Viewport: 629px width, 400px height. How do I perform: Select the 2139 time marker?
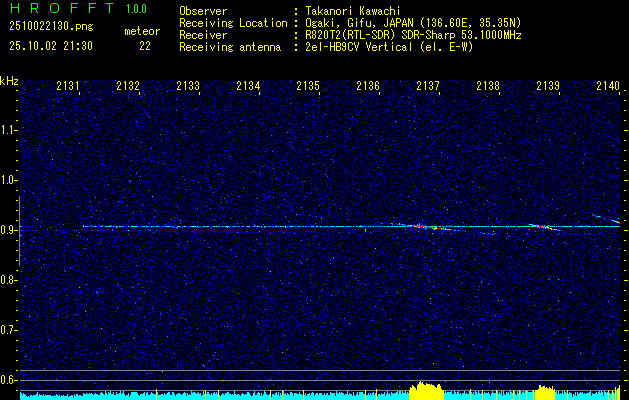point(548,87)
